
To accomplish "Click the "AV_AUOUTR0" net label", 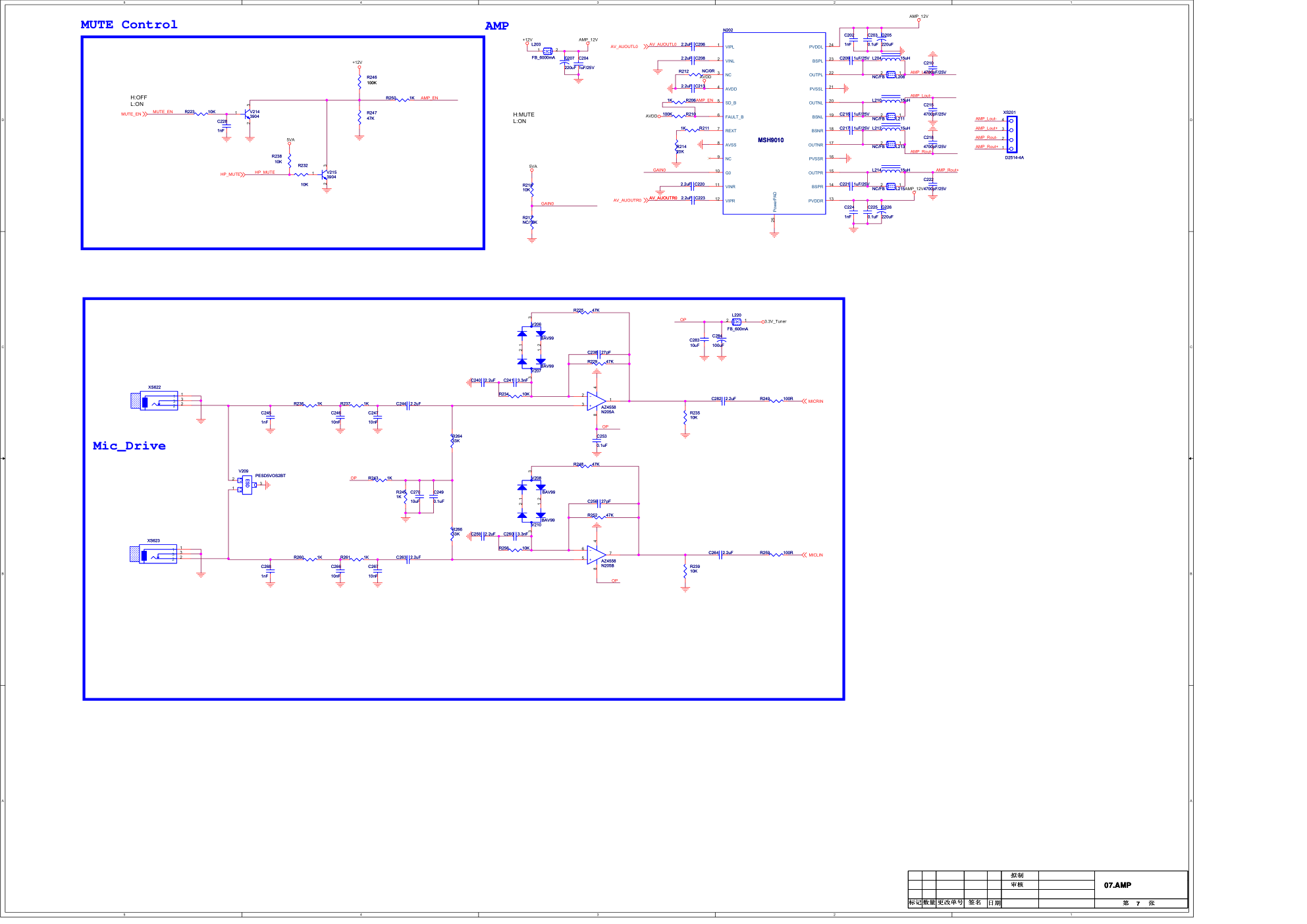I will [663, 198].
